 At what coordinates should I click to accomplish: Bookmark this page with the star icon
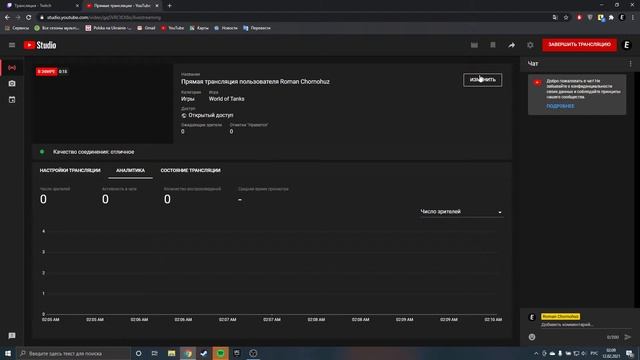566,18
